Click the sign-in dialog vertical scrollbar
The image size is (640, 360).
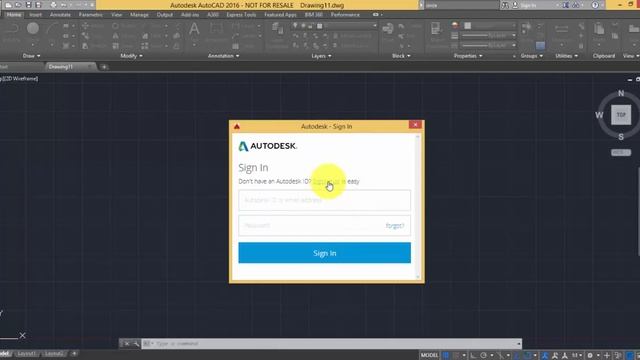(x=418, y=207)
